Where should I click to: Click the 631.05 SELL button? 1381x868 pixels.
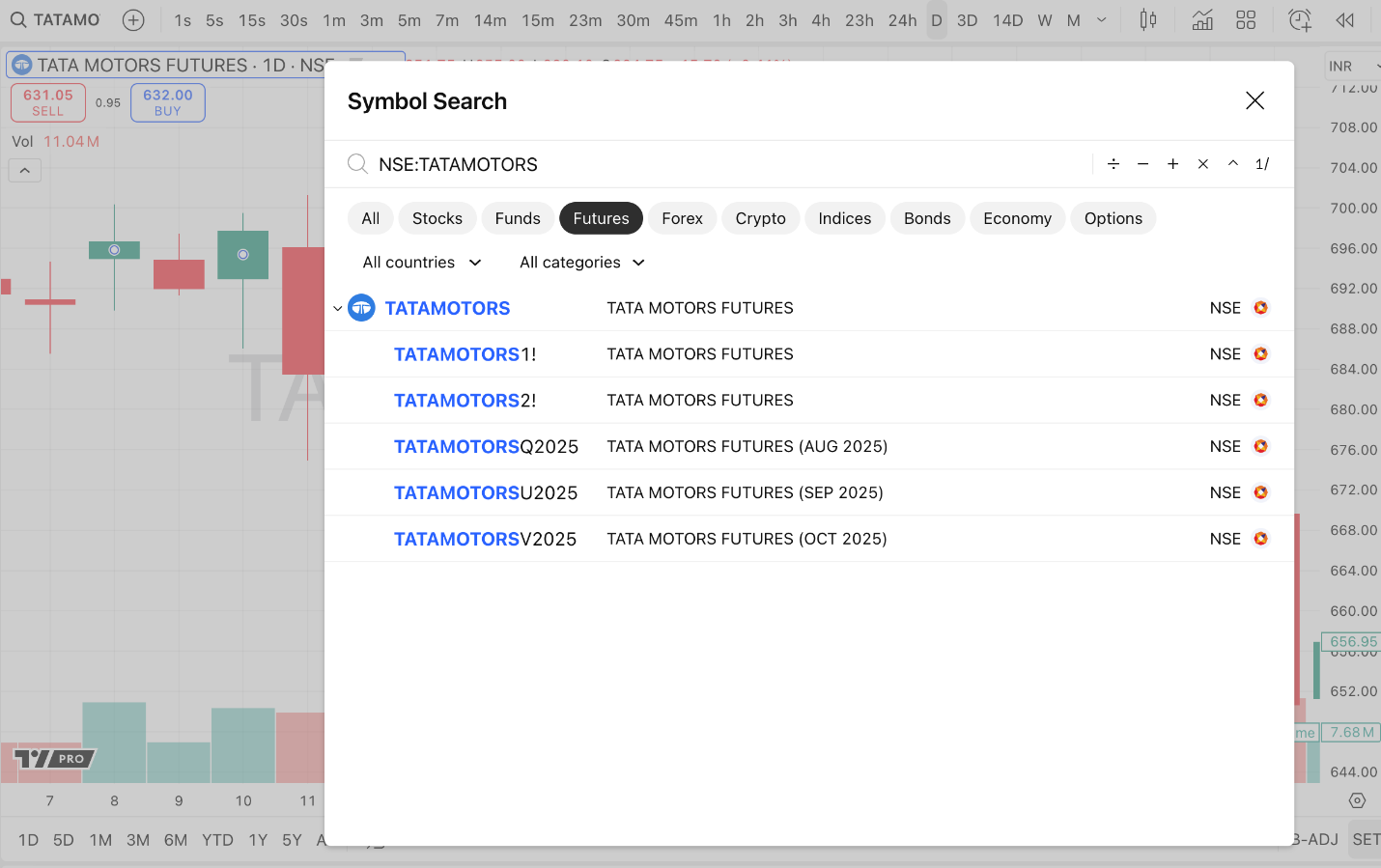coord(48,102)
